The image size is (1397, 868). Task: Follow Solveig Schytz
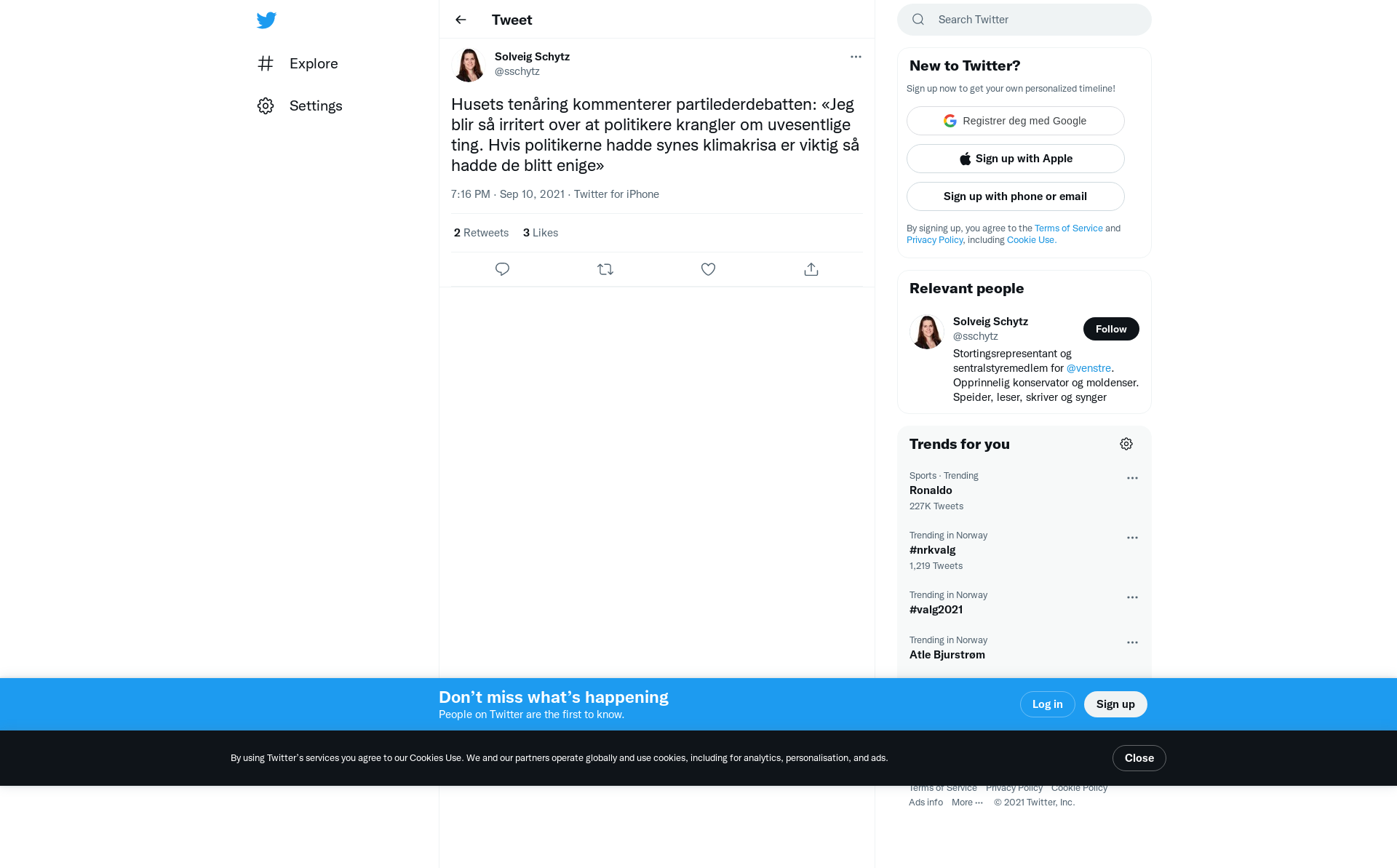point(1111,329)
